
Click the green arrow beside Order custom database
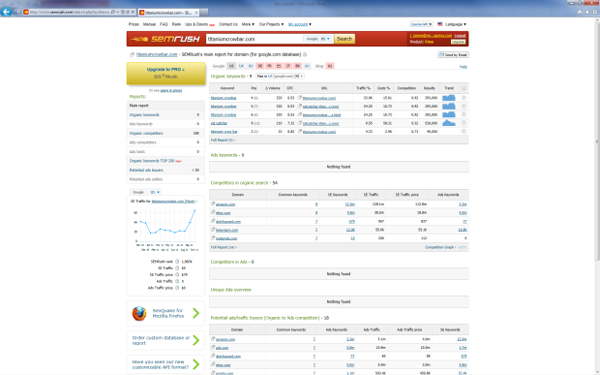pyautogui.click(x=196, y=340)
